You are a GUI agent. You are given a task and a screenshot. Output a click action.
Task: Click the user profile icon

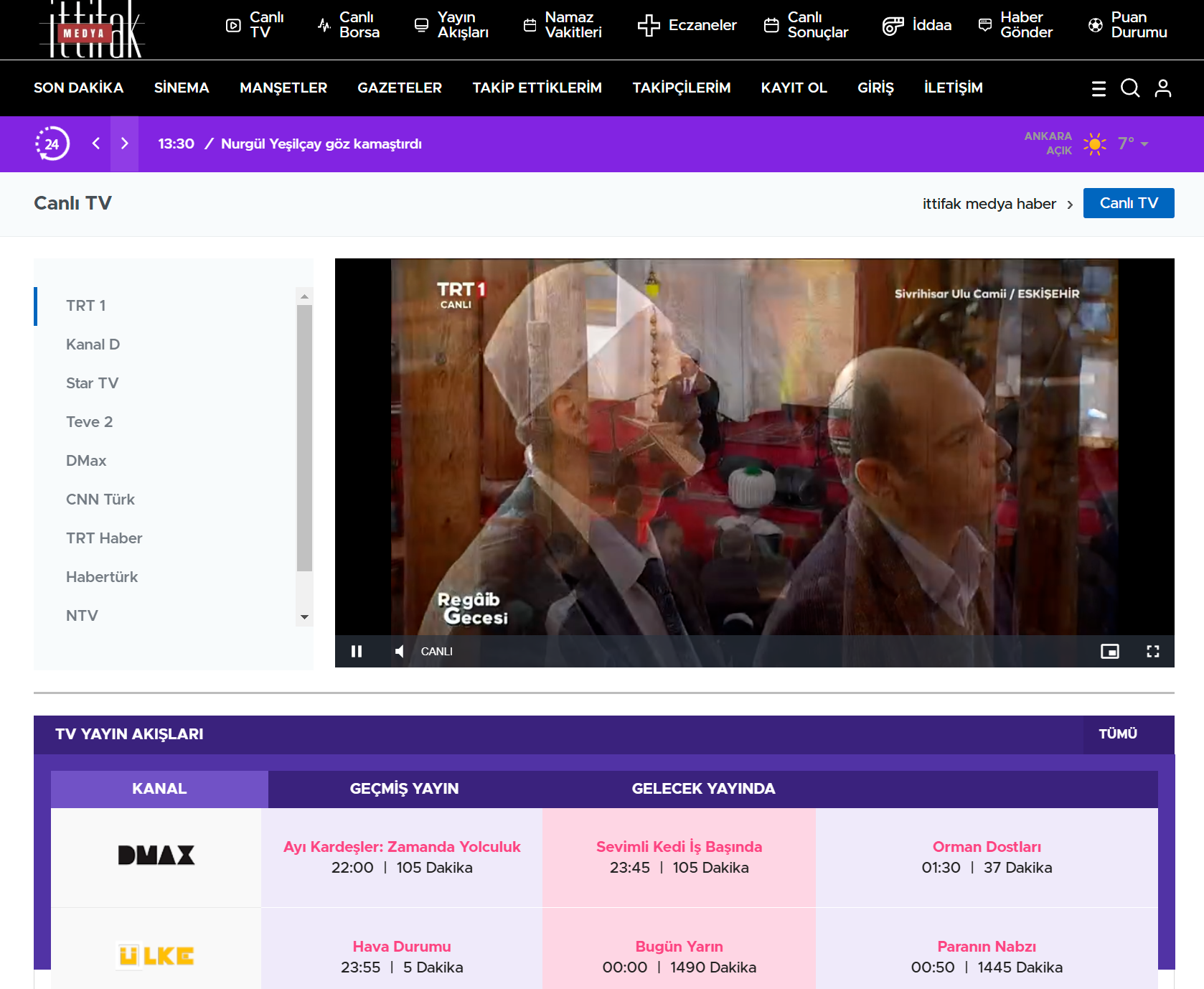(x=1163, y=88)
